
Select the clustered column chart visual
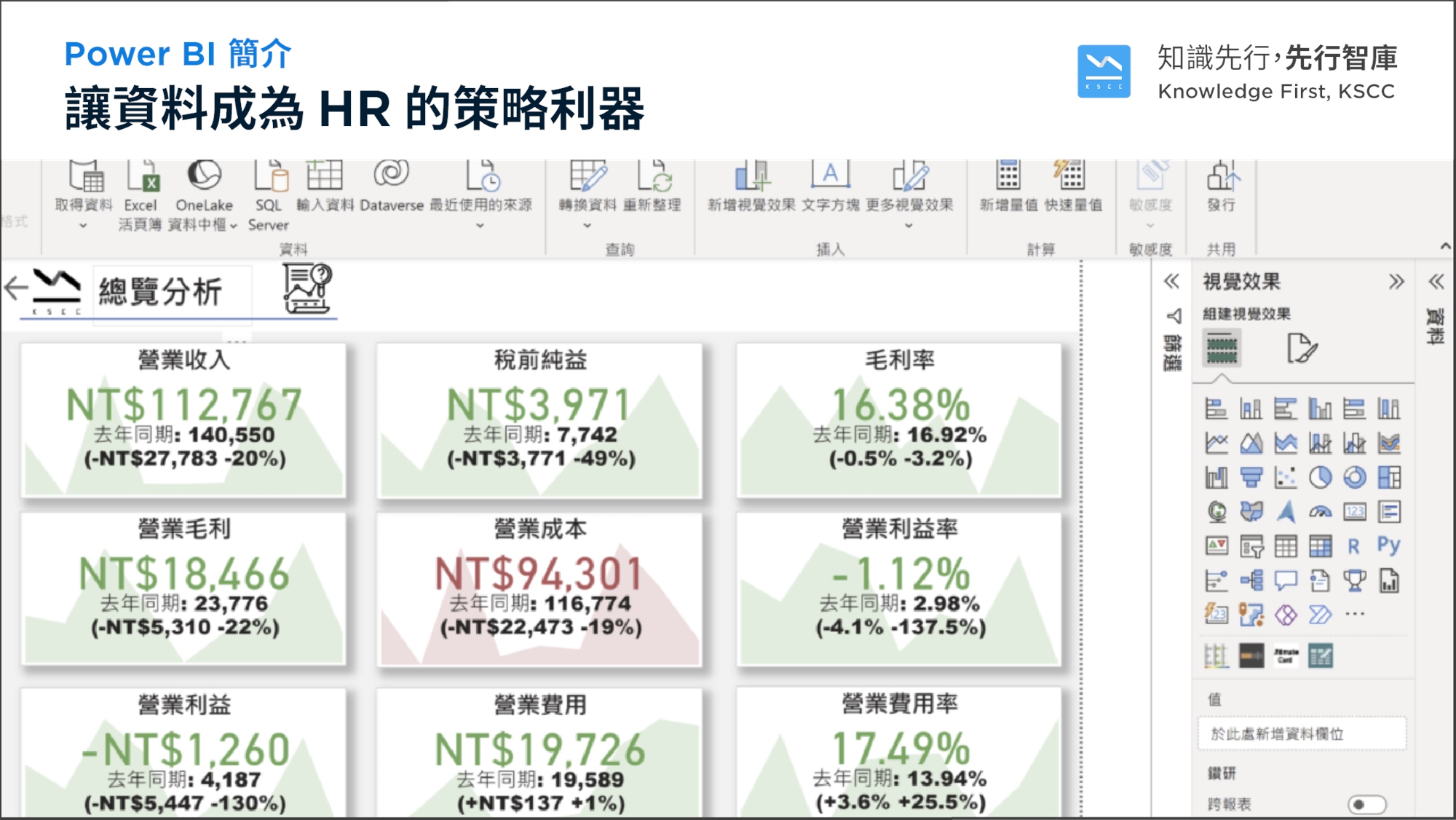pyautogui.click(x=1320, y=409)
